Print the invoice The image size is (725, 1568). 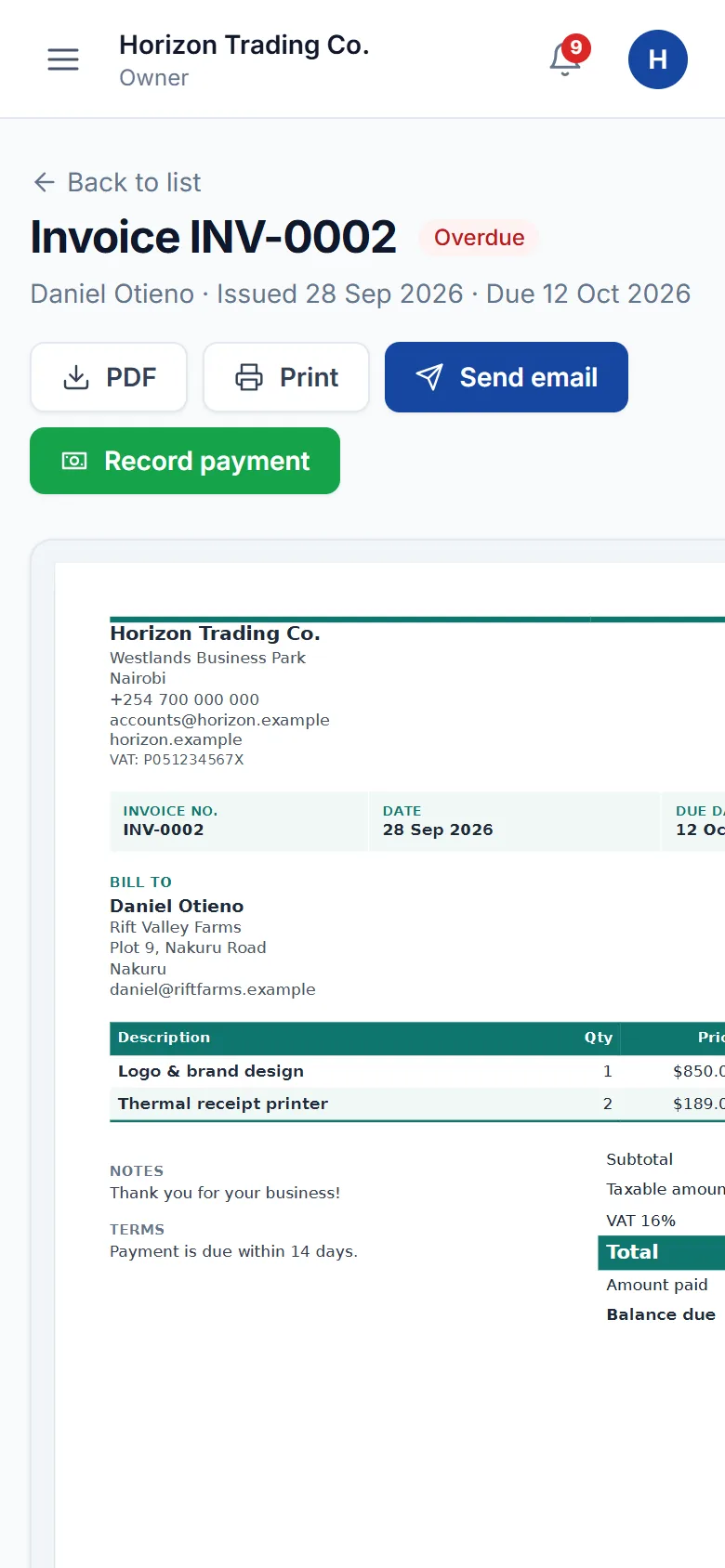[x=286, y=377]
